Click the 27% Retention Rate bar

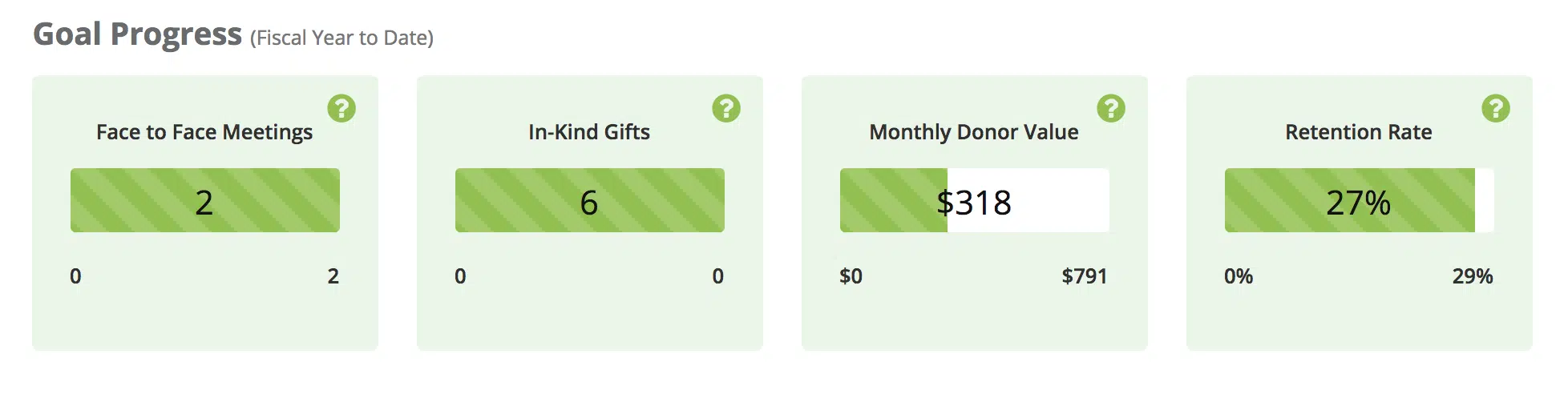click(x=1358, y=201)
